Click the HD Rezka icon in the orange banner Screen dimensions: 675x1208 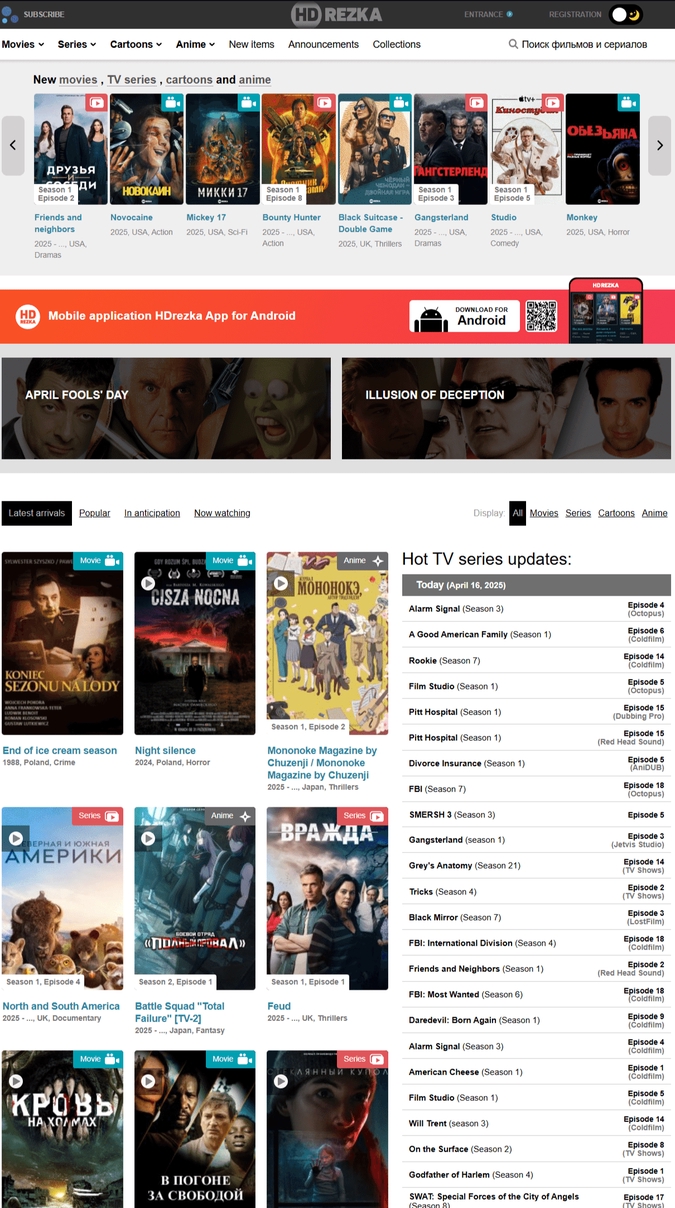click(28, 316)
